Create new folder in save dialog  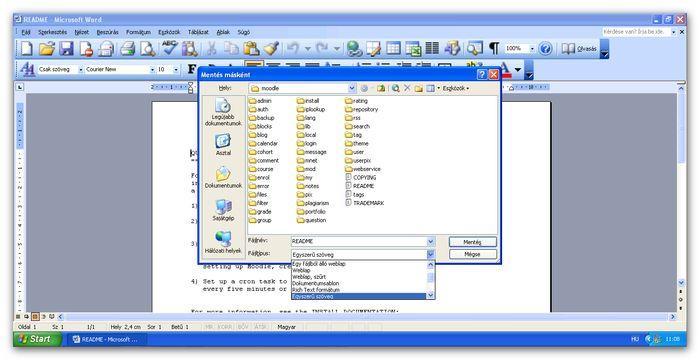(418, 88)
